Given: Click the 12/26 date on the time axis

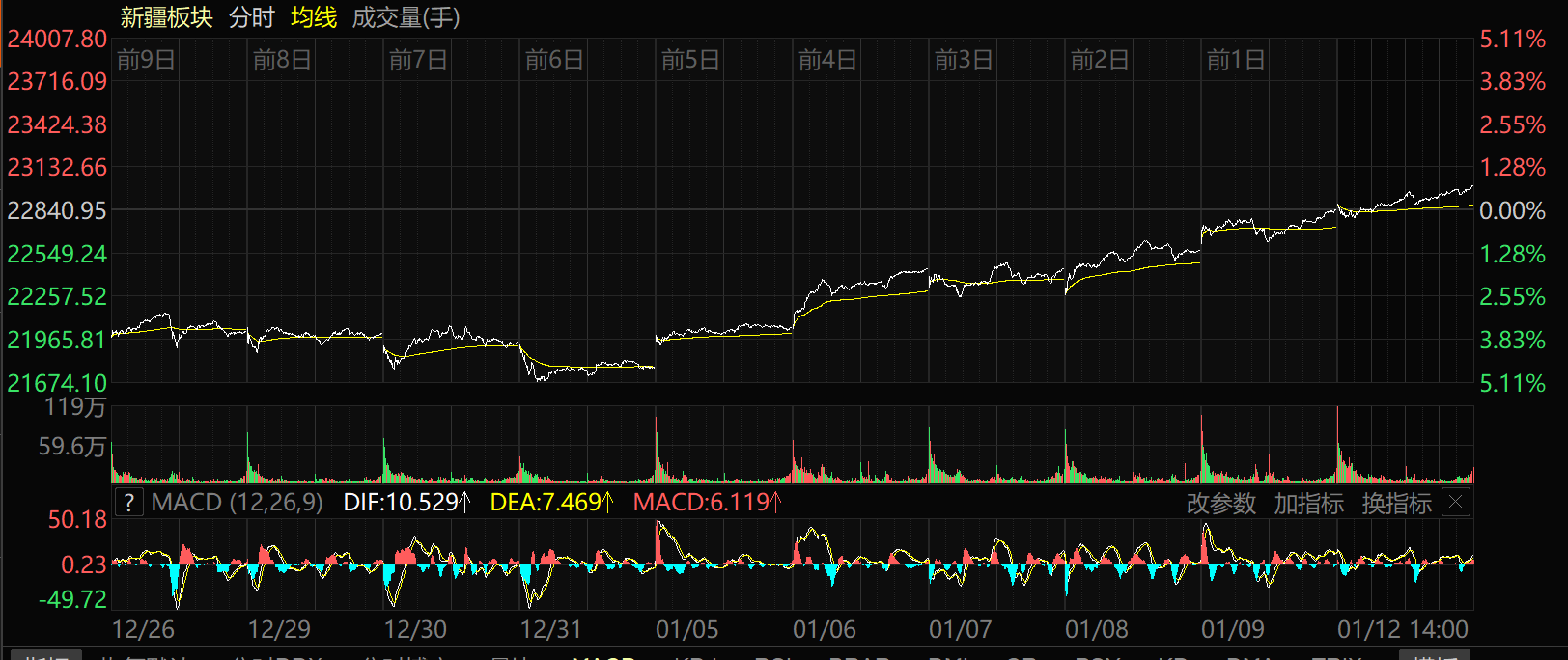Looking at the screenshot, I should [143, 630].
